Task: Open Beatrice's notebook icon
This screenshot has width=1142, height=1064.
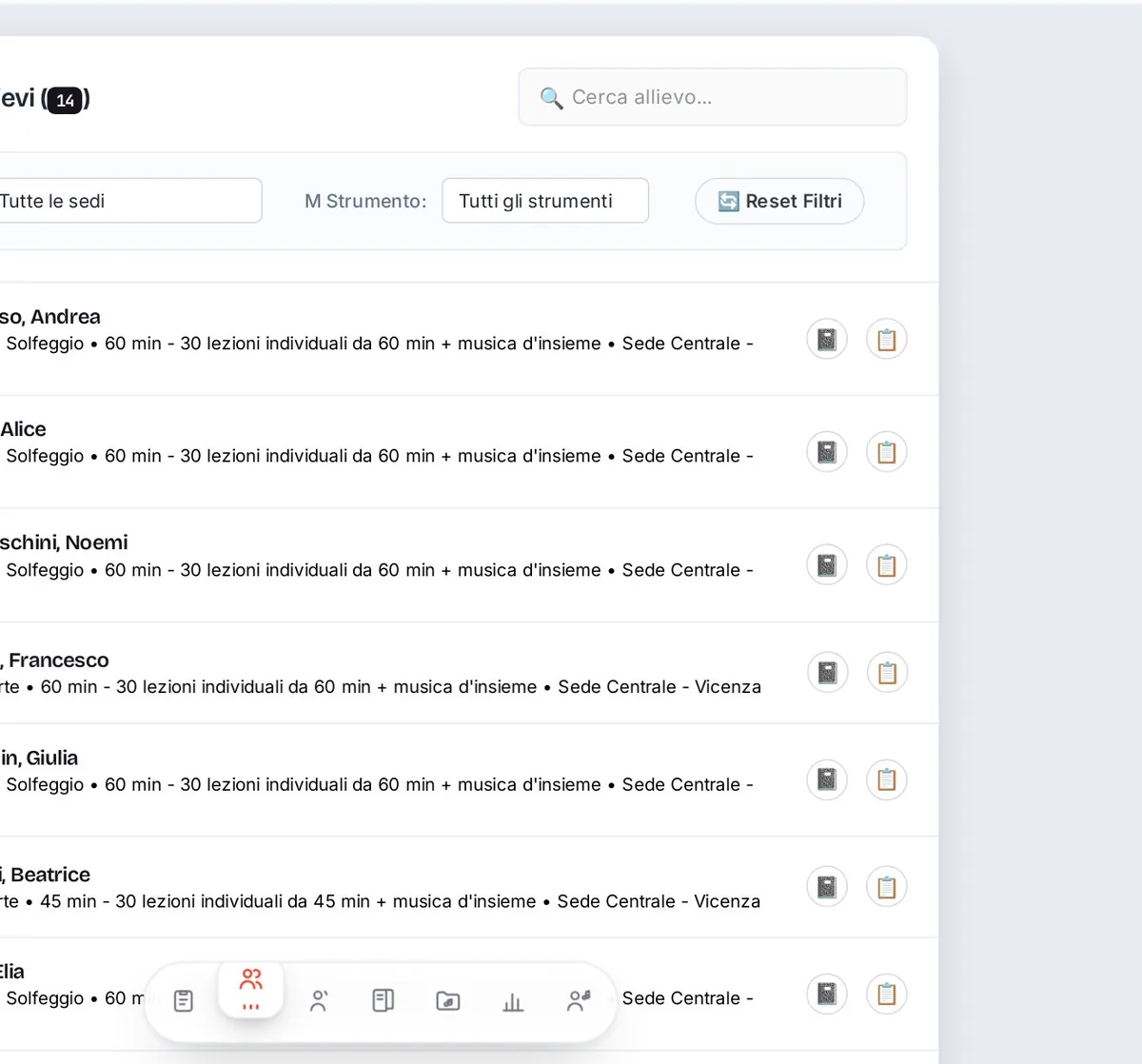Action: point(827,887)
